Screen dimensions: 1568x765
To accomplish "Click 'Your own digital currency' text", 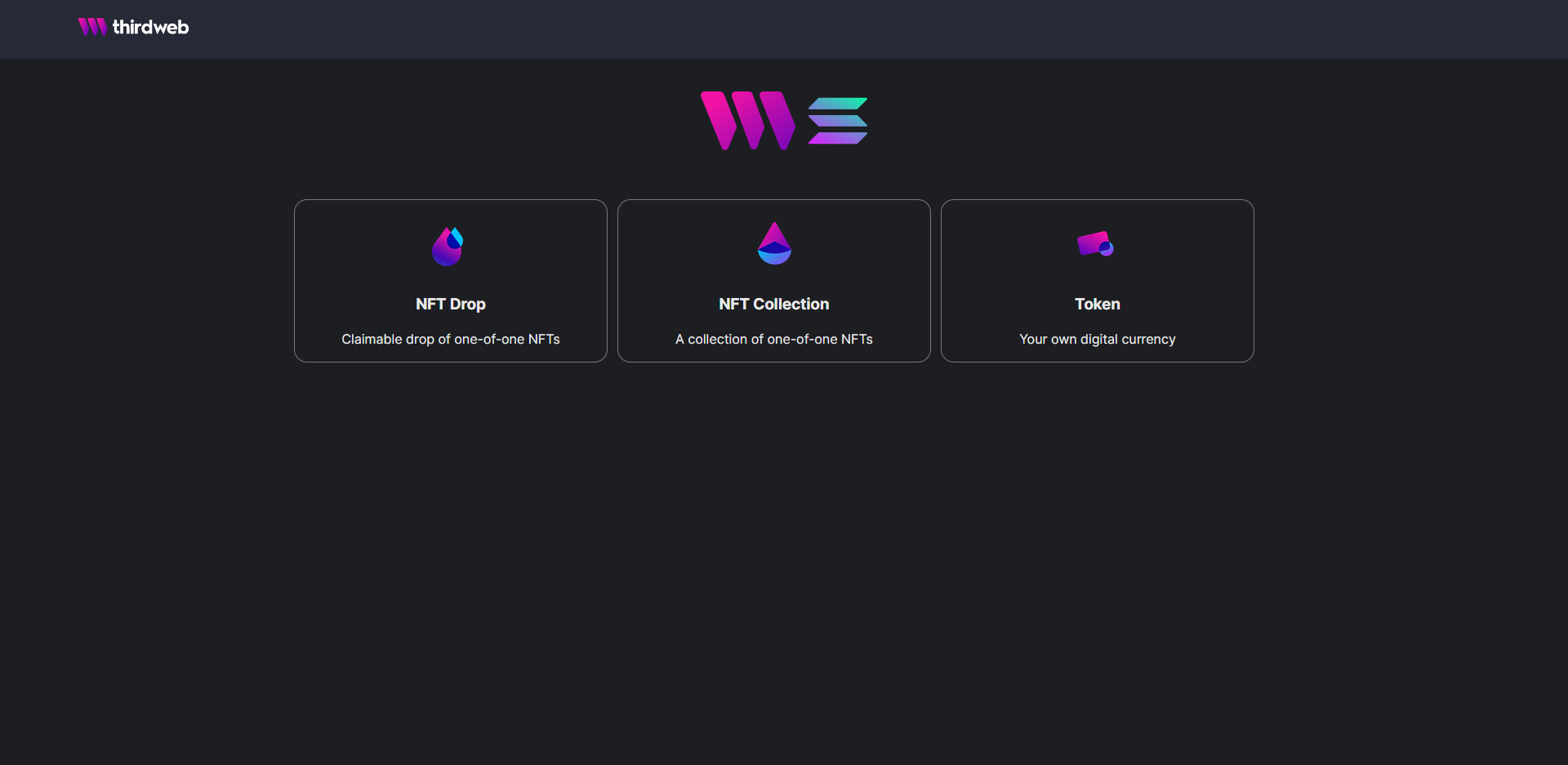I will pos(1098,339).
